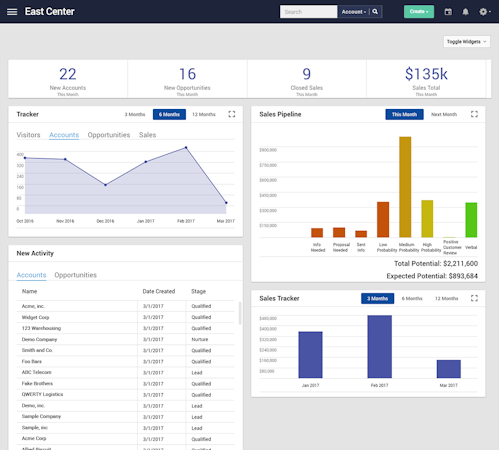Open the settings gear menu
The image size is (499, 450).
pos(485,12)
